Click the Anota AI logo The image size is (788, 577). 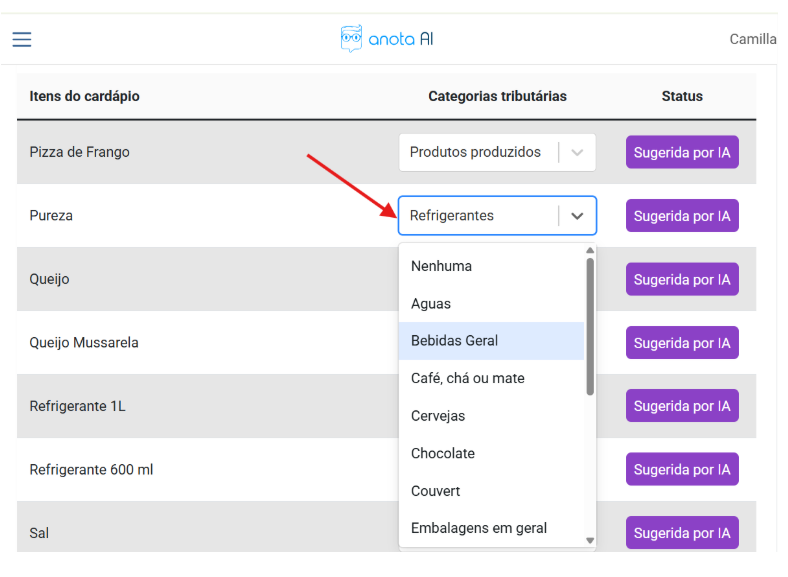click(x=387, y=39)
